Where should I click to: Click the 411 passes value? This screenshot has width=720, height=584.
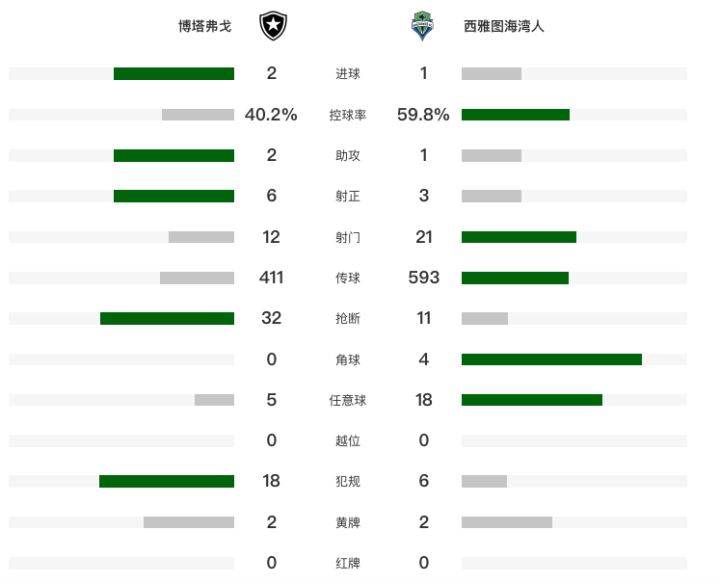pos(271,277)
